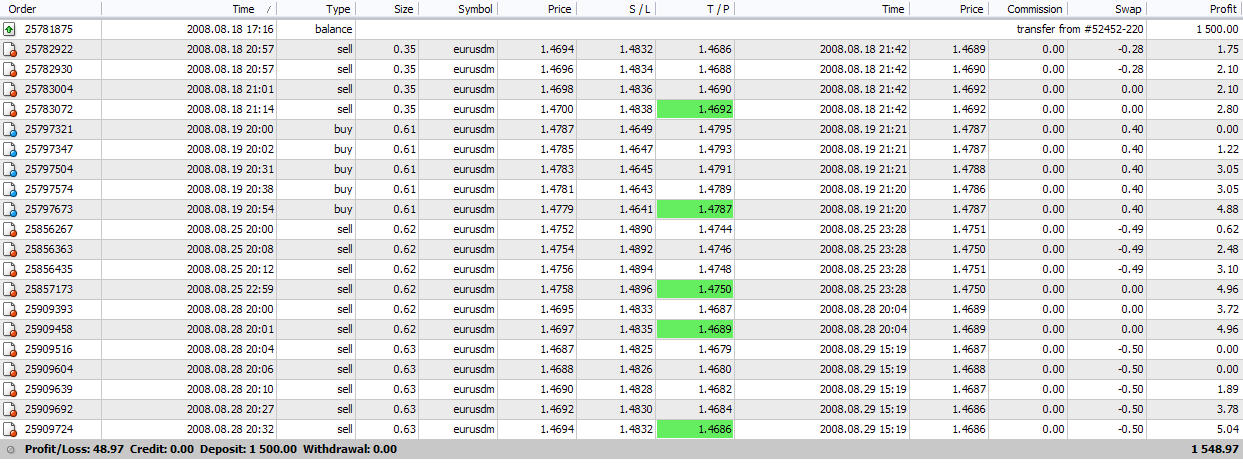
Task: Click the total balance 1 548.97
Action: (1215, 450)
